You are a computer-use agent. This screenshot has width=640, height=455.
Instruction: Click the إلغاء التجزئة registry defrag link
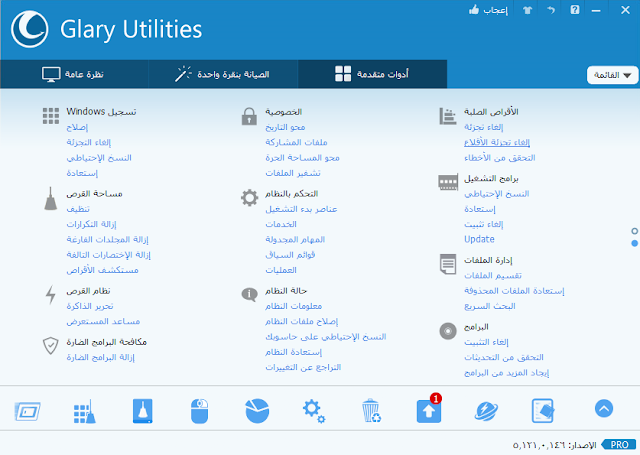(x=89, y=142)
